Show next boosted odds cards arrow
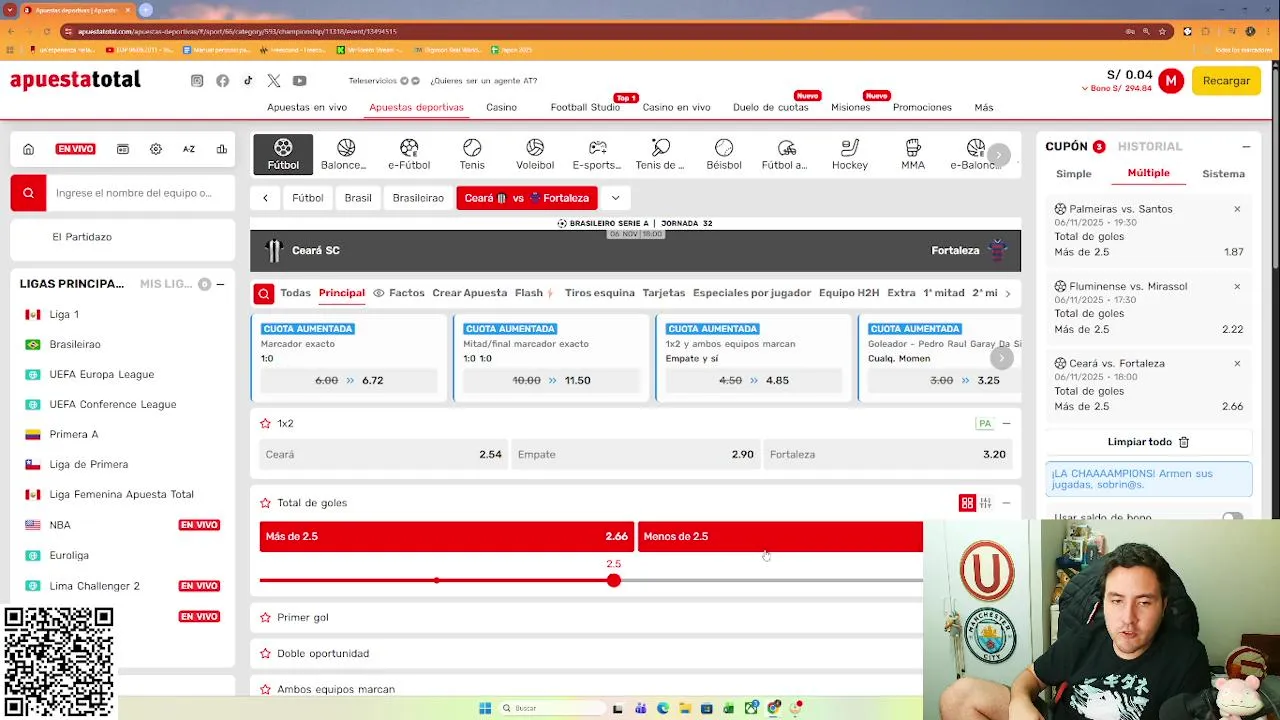The image size is (1280, 720). 1001,358
